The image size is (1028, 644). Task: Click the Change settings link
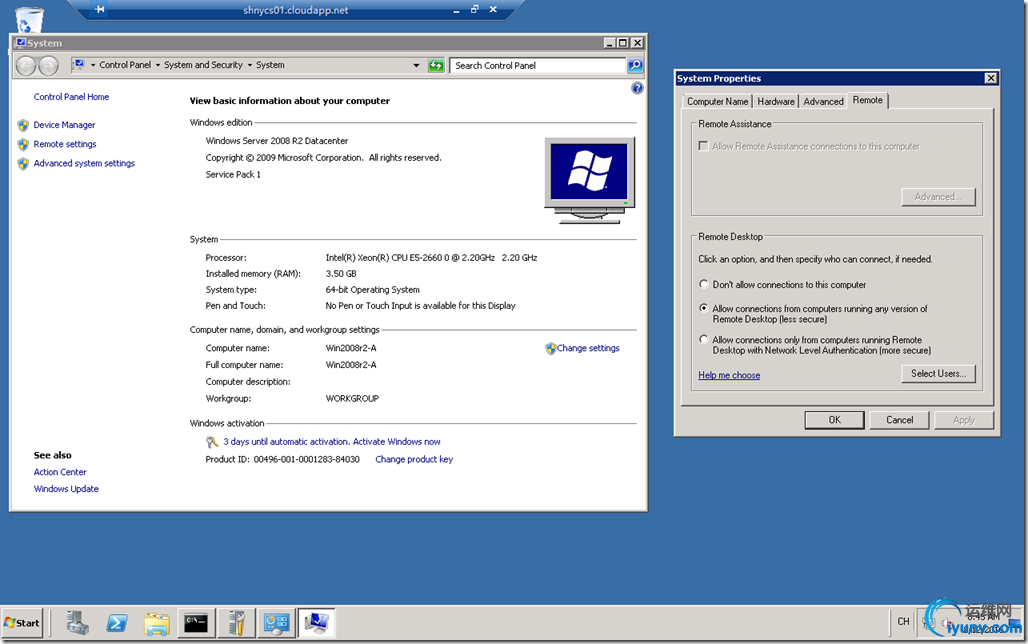point(588,348)
